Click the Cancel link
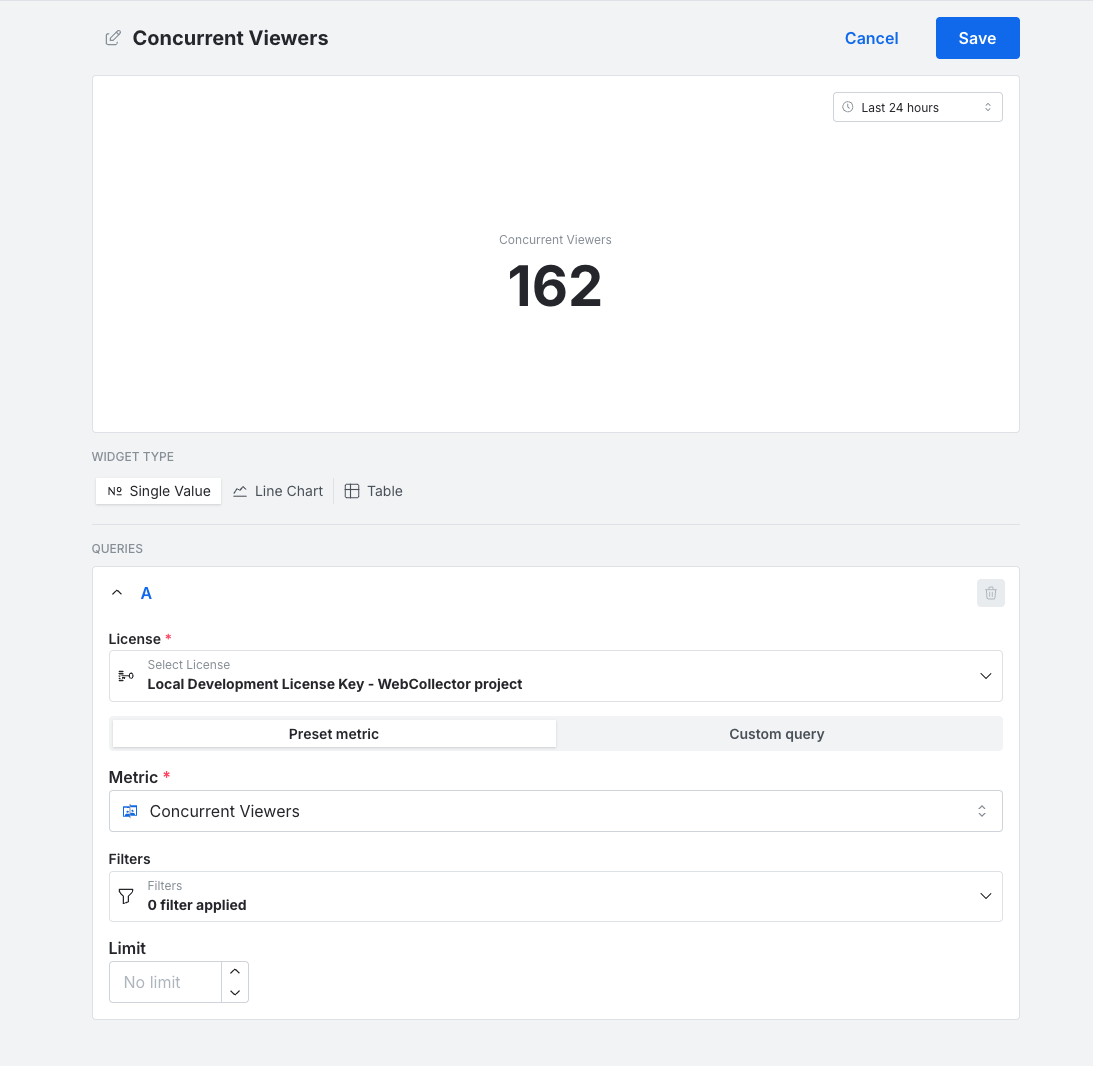The image size is (1093, 1066). click(x=871, y=38)
